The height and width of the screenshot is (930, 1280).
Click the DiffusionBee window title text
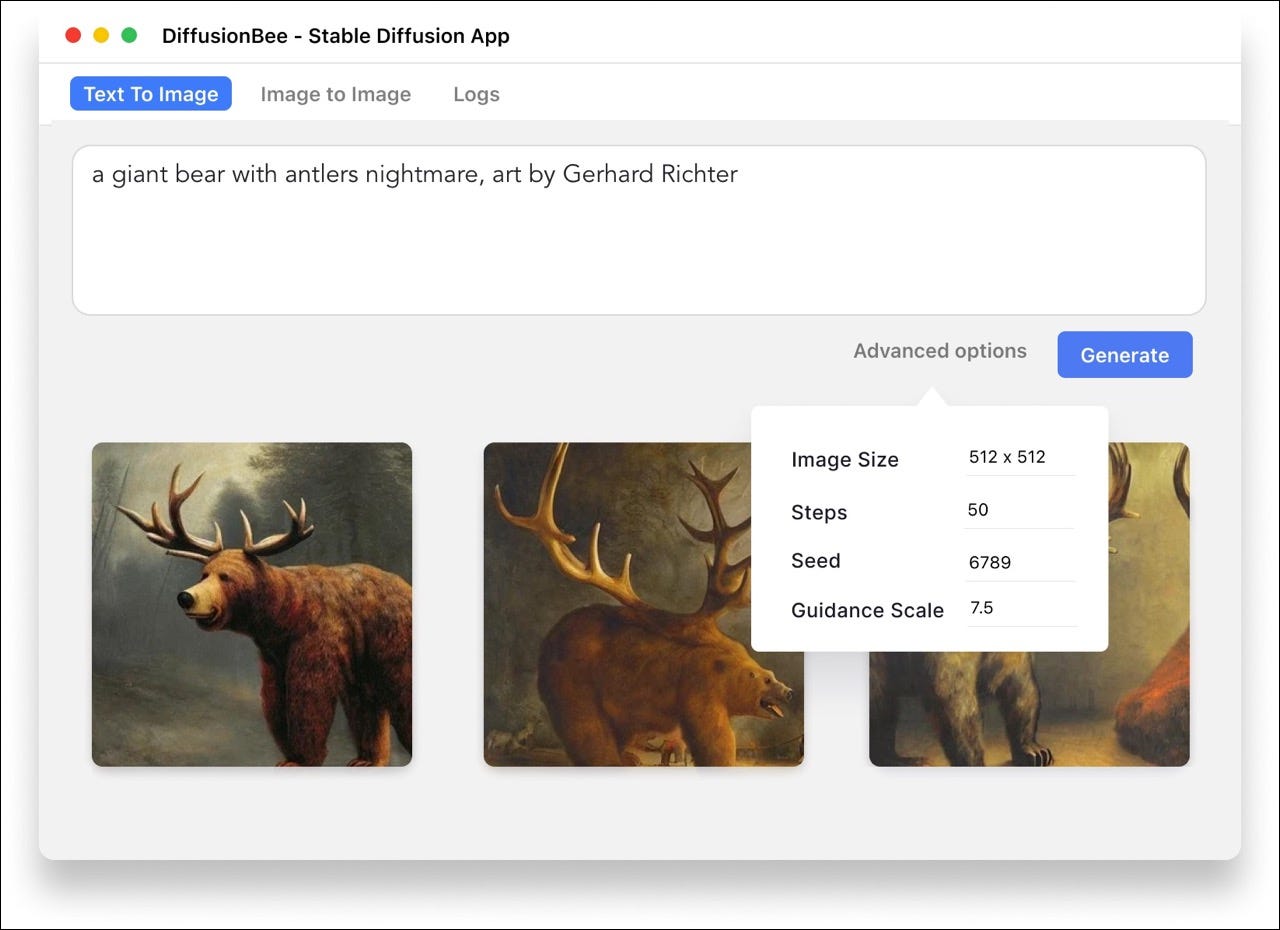pyautogui.click(x=335, y=36)
